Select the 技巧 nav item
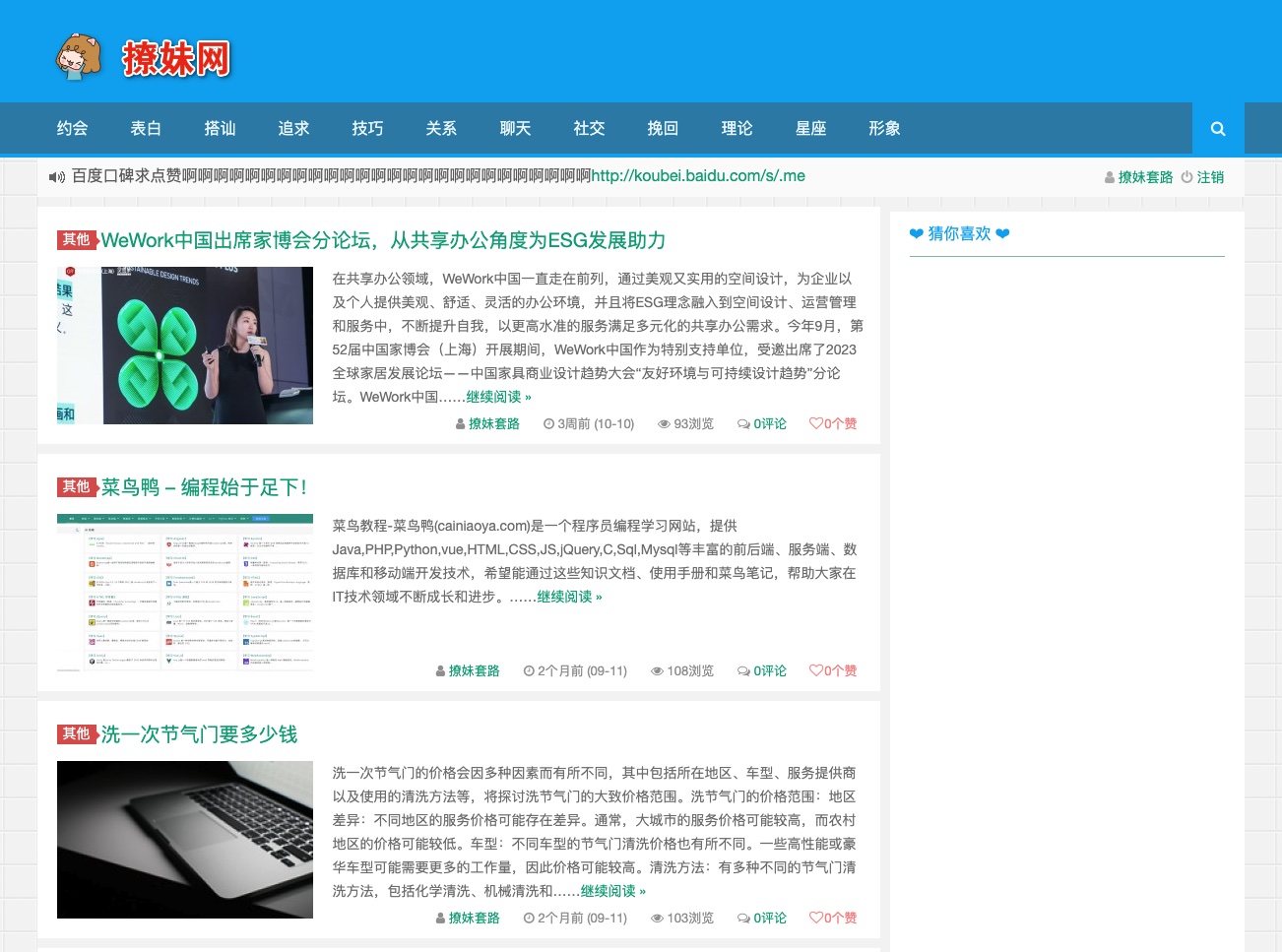The height and width of the screenshot is (952, 1282). (x=367, y=128)
